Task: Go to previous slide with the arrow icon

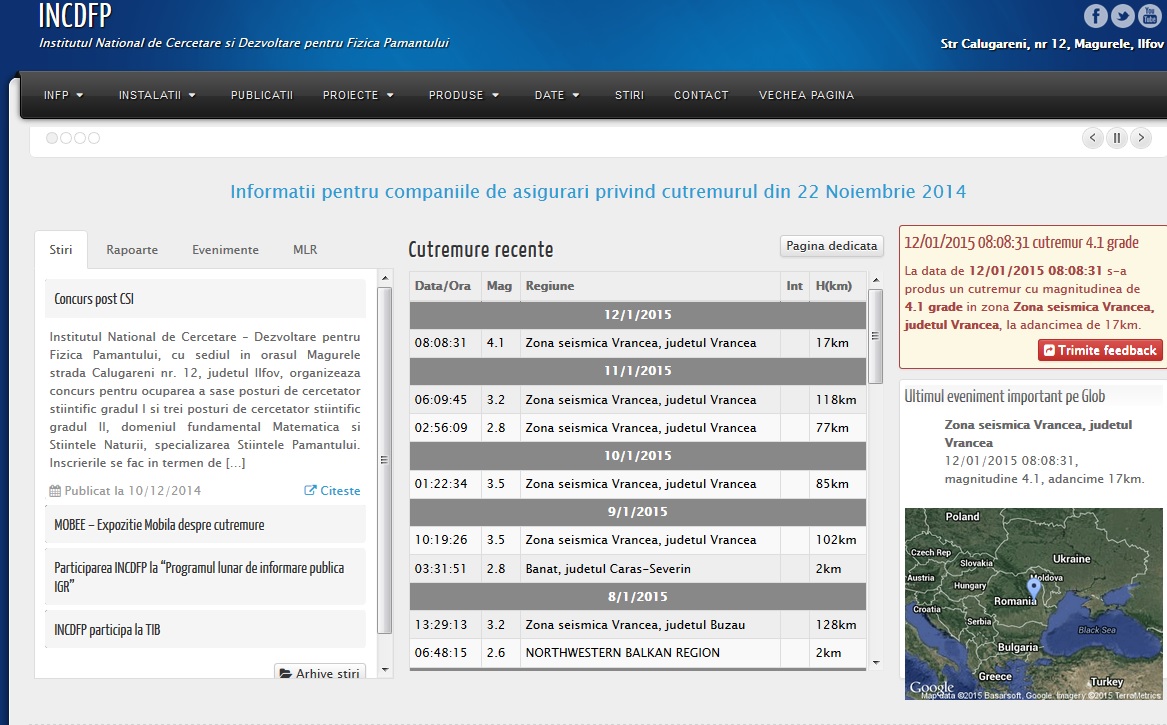Action: 1092,137
